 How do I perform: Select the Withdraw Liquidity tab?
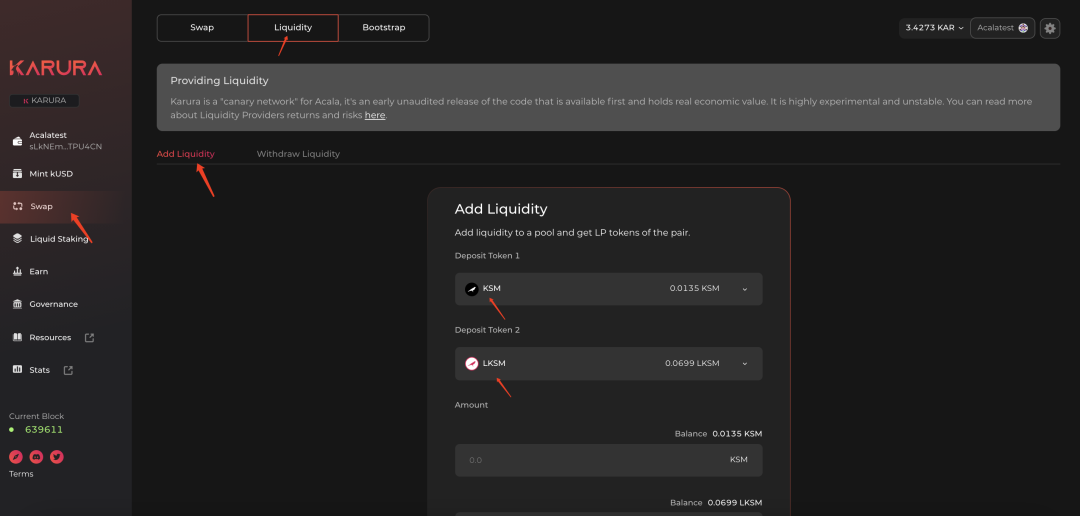pos(298,154)
